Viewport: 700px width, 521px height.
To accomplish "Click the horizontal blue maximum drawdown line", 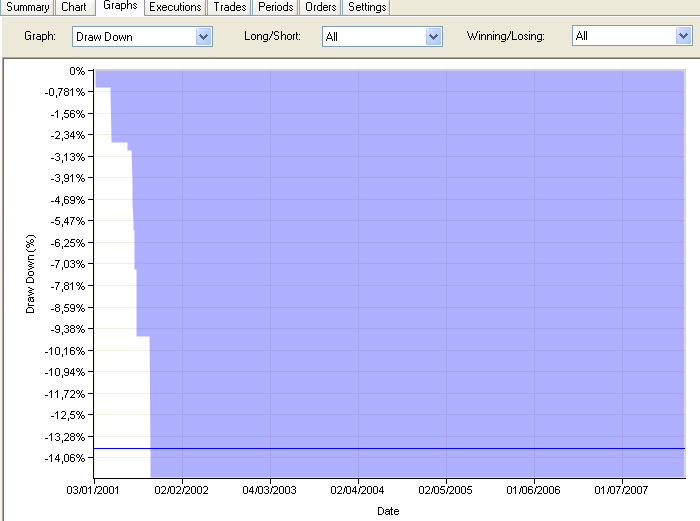I will click(389, 448).
